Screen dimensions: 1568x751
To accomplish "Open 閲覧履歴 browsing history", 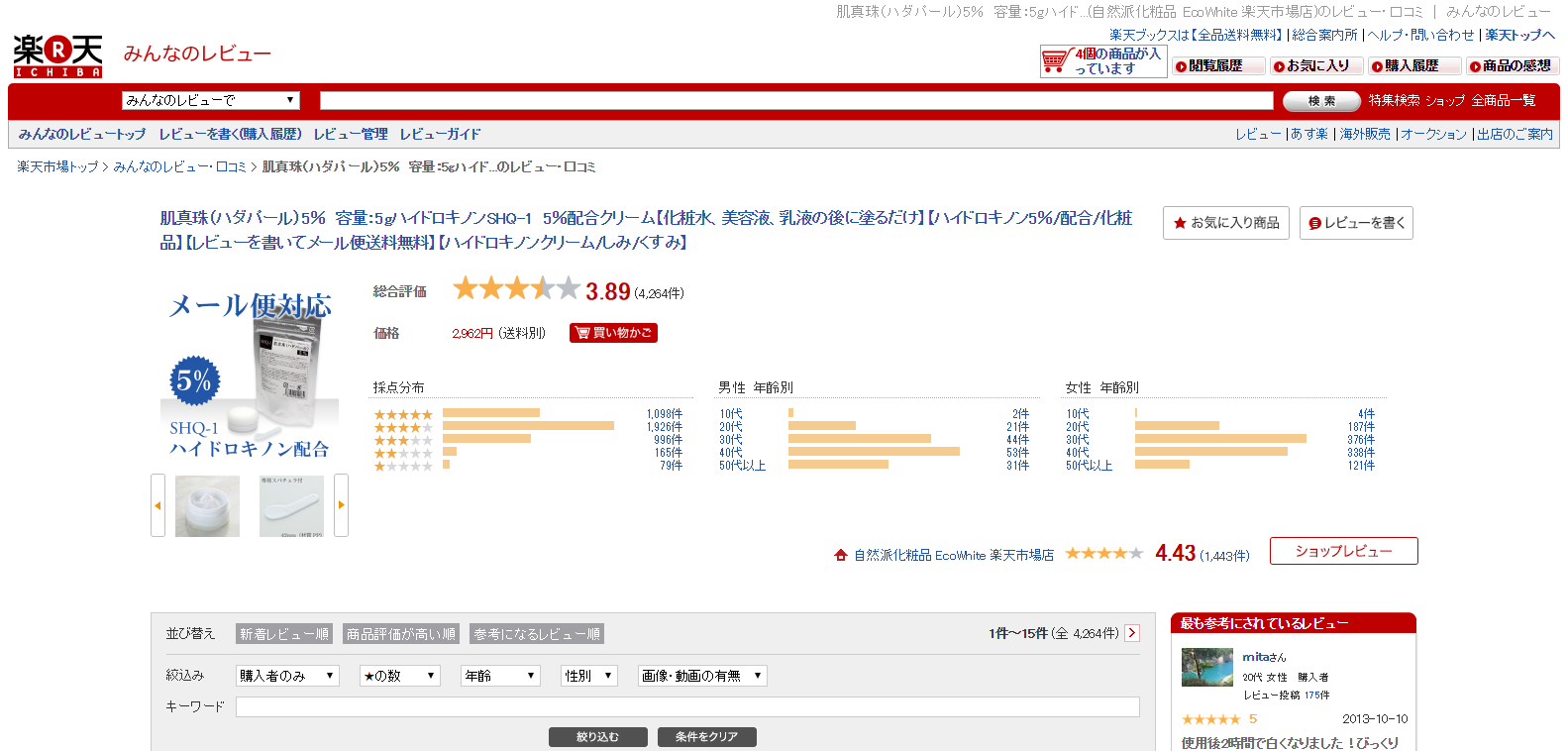I will tap(1218, 66).
